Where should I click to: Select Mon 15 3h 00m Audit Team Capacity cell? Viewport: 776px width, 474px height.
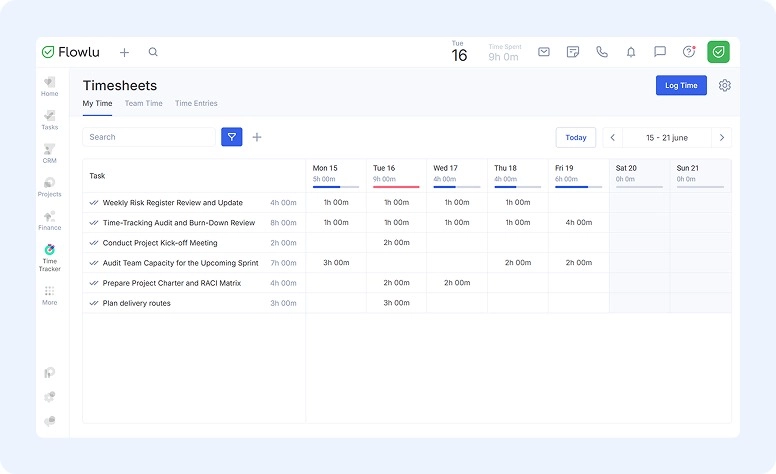[336, 263]
